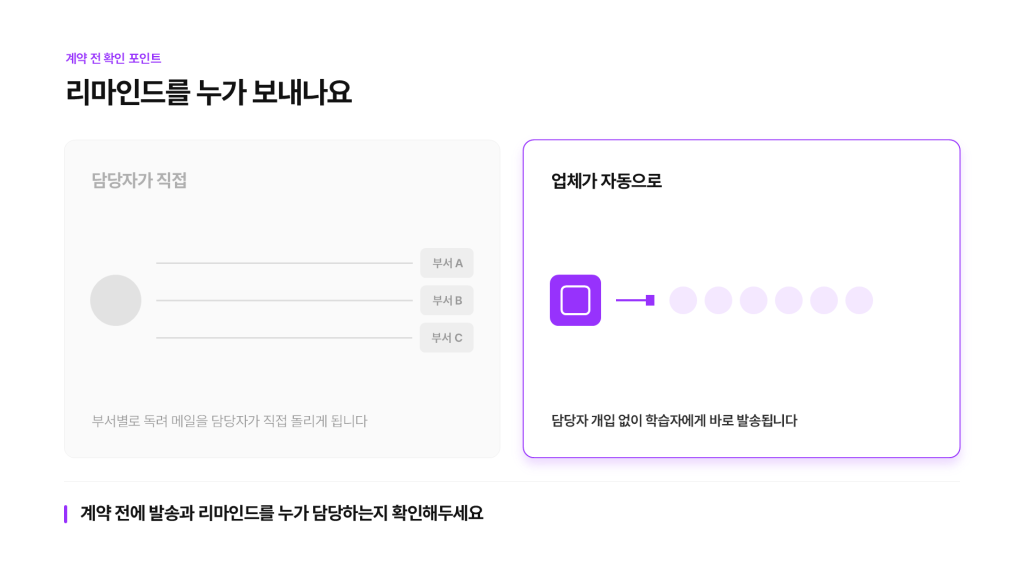Click the fourth light purple recipient dot
This screenshot has height=576, width=1024.
[x=789, y=300]
